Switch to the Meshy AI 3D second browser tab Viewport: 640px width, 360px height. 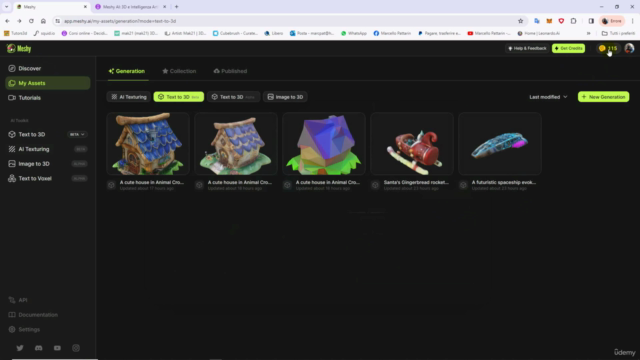click(x=130, y=7)
